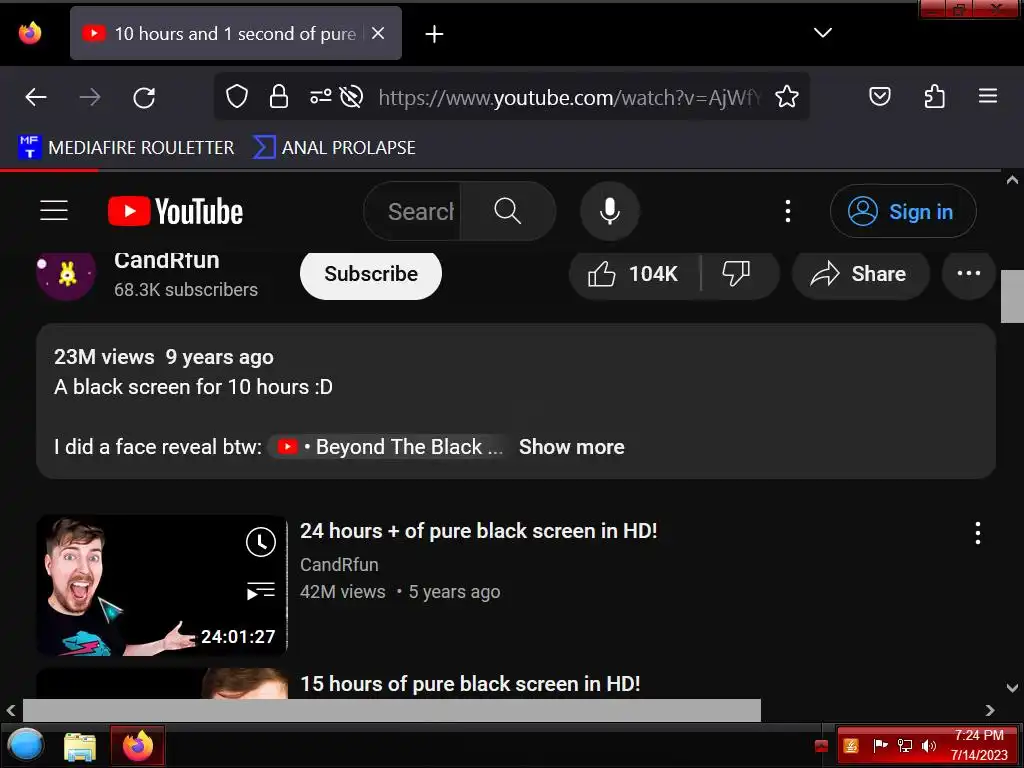Search with your voice microphone button
Screen dimensions: 1024x768
point(609,211)
